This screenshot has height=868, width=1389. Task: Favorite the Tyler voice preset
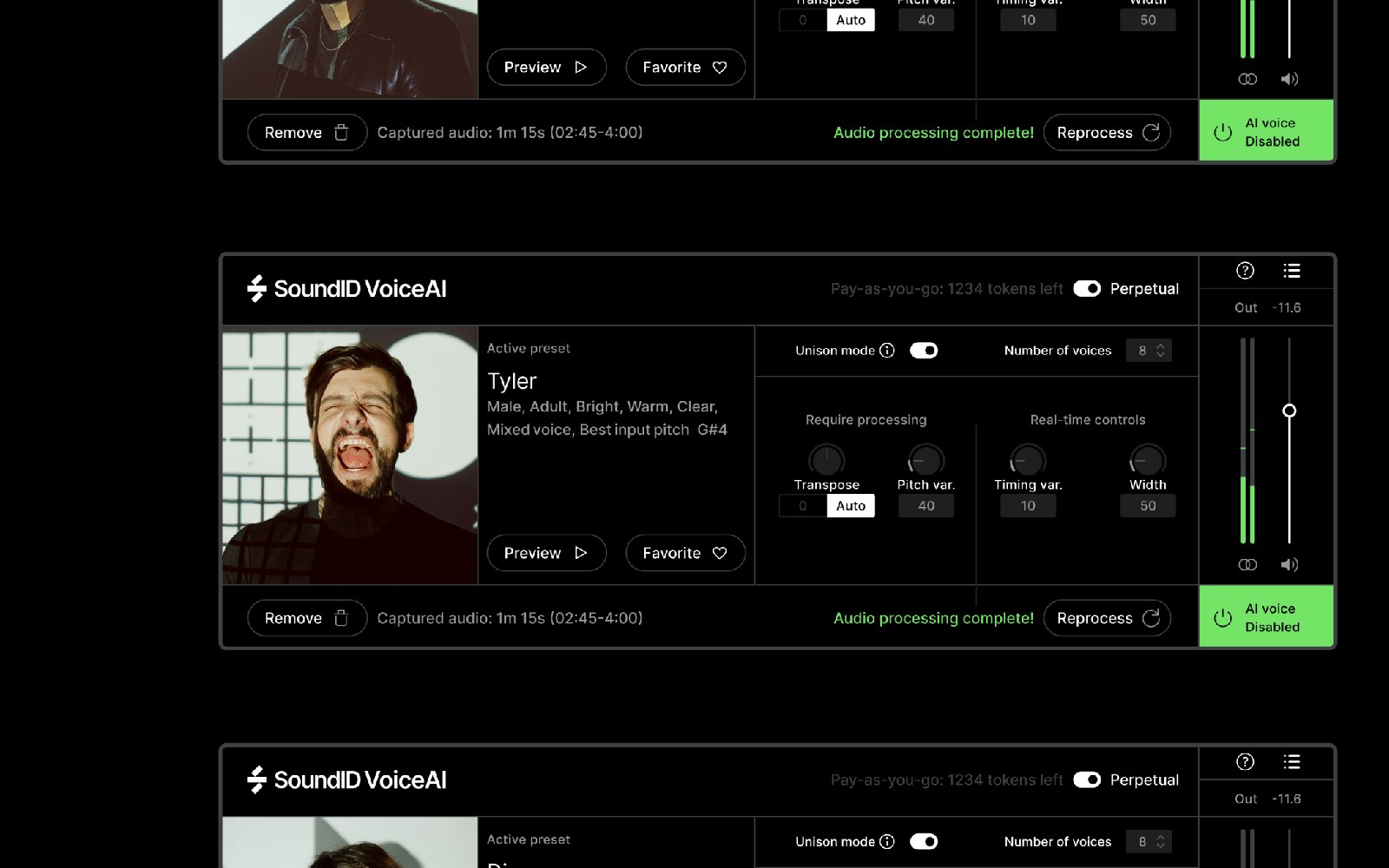(x=685, y=553)
